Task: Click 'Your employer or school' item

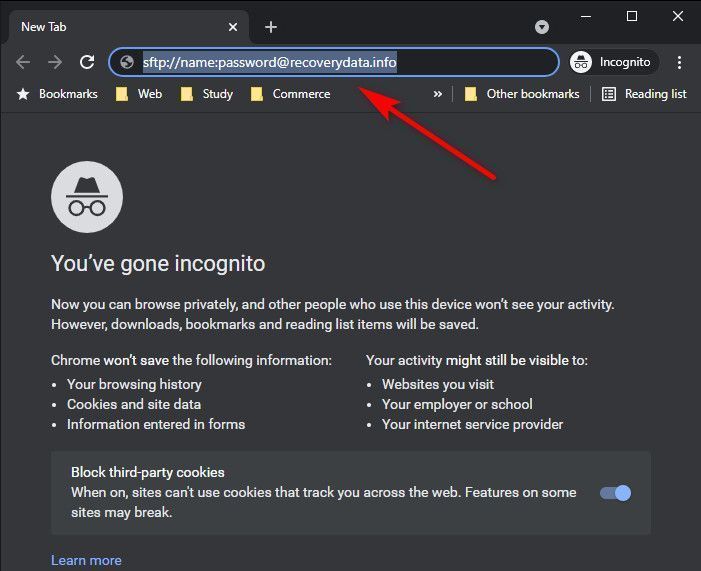Action: pos(457,404)
